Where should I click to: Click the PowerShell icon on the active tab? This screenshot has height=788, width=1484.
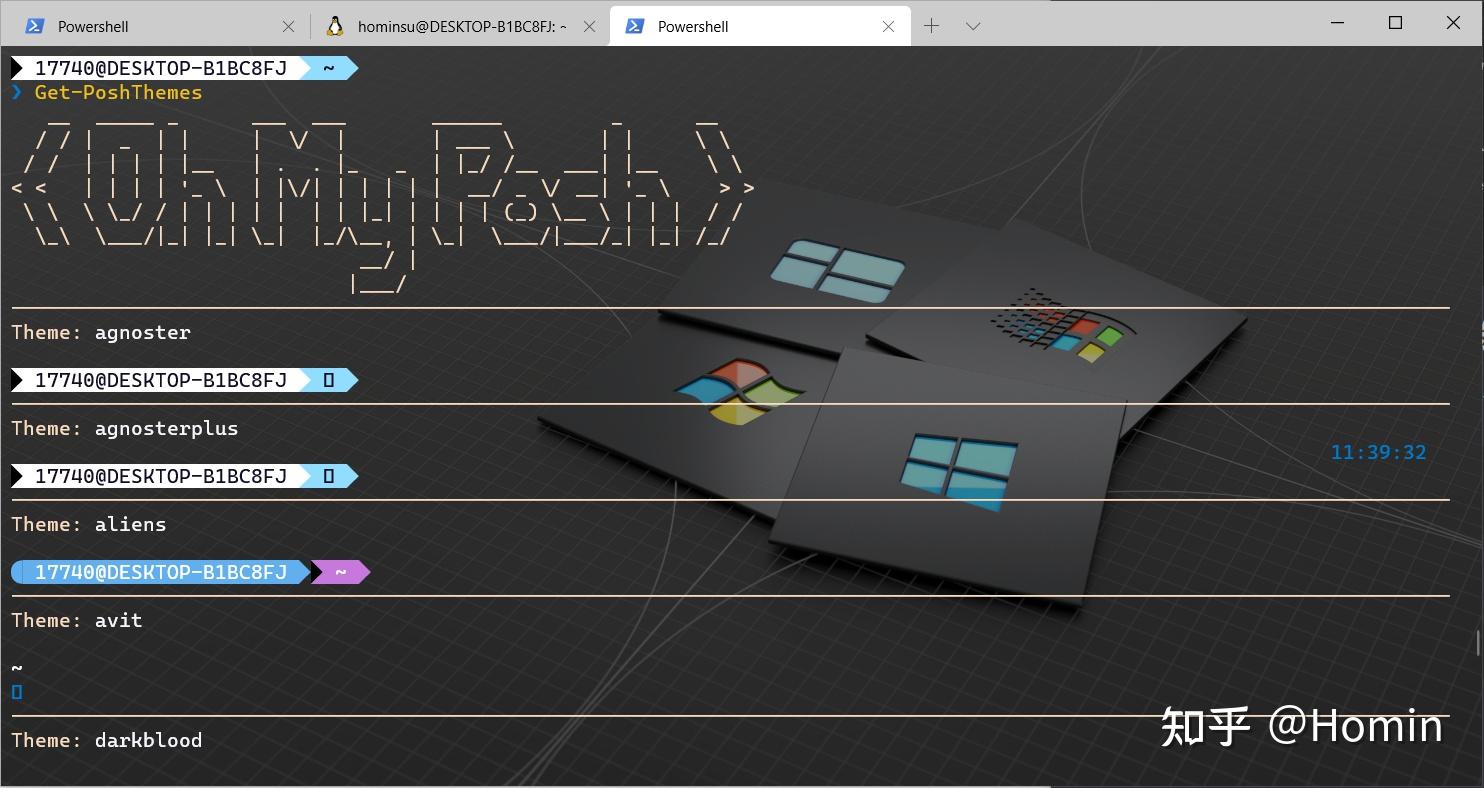(634, 26)
